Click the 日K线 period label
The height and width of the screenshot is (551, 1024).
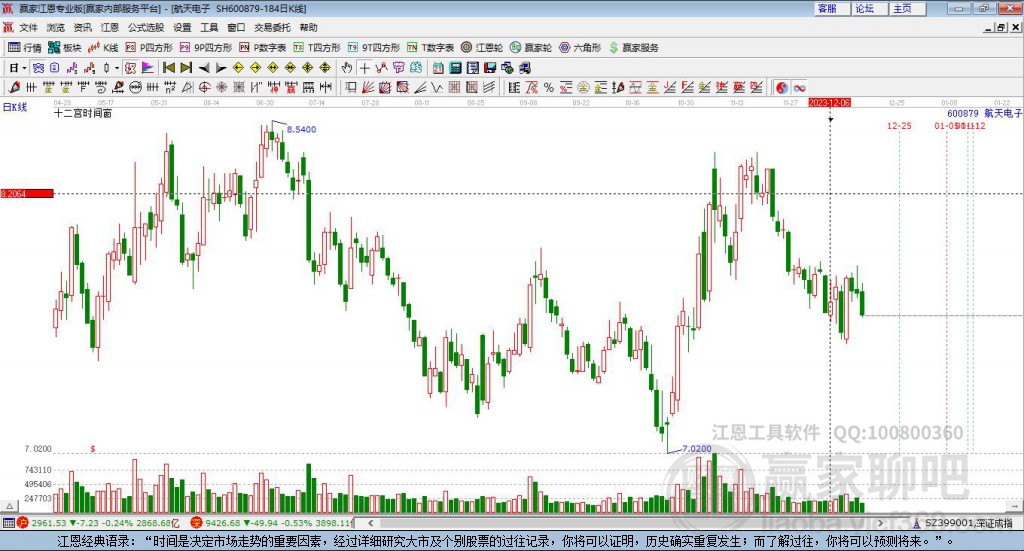click(15, 107)
